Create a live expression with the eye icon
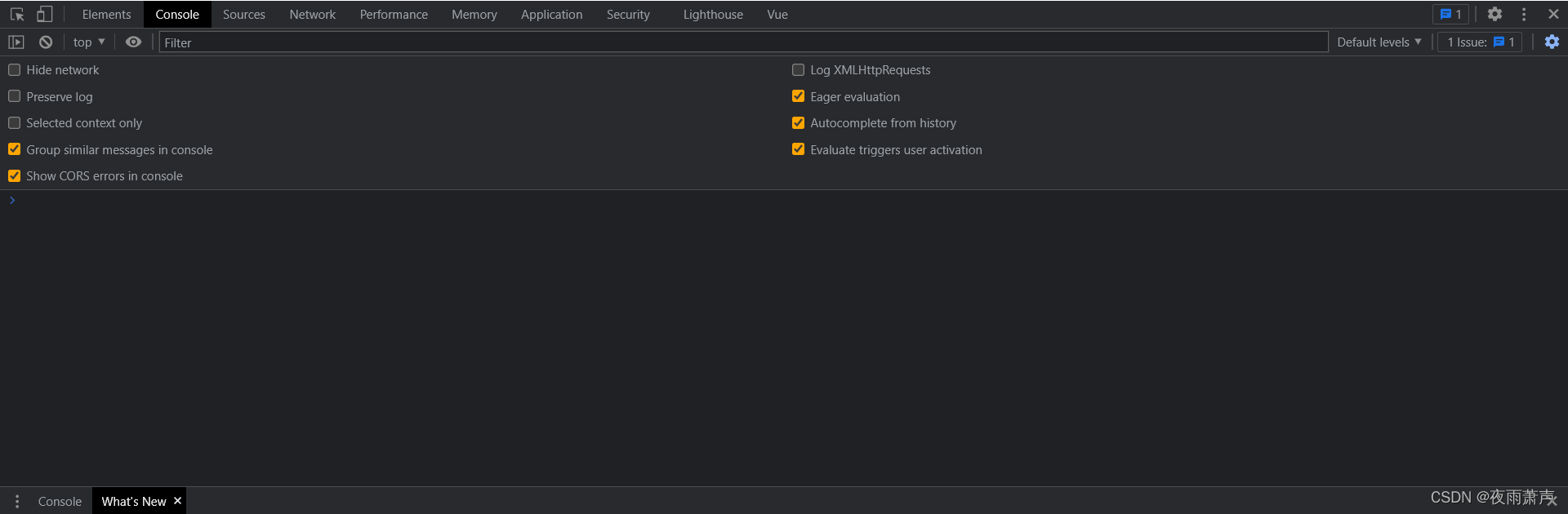1568x514 pixels. pos(133,42)
